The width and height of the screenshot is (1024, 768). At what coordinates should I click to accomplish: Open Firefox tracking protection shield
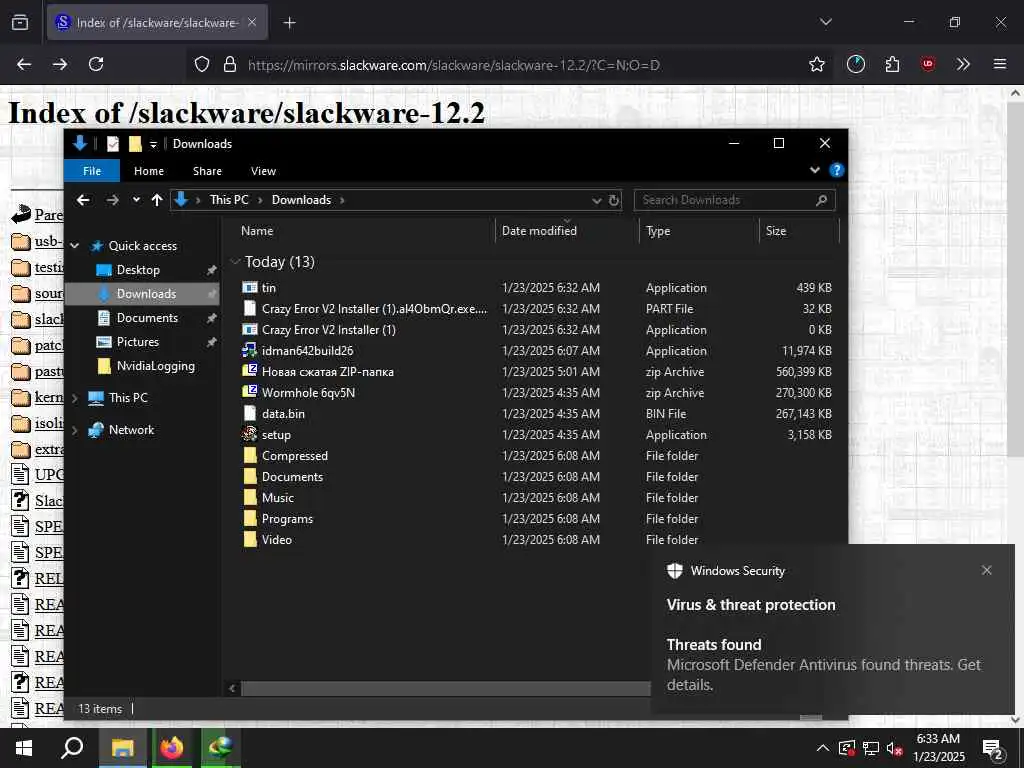pyautogui.click(x=202, y=65)
